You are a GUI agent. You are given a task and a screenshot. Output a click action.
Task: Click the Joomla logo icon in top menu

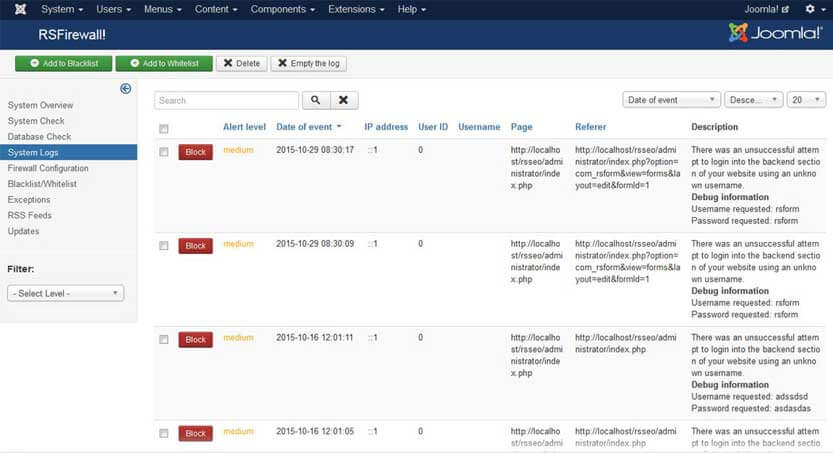tap(20, 9)
